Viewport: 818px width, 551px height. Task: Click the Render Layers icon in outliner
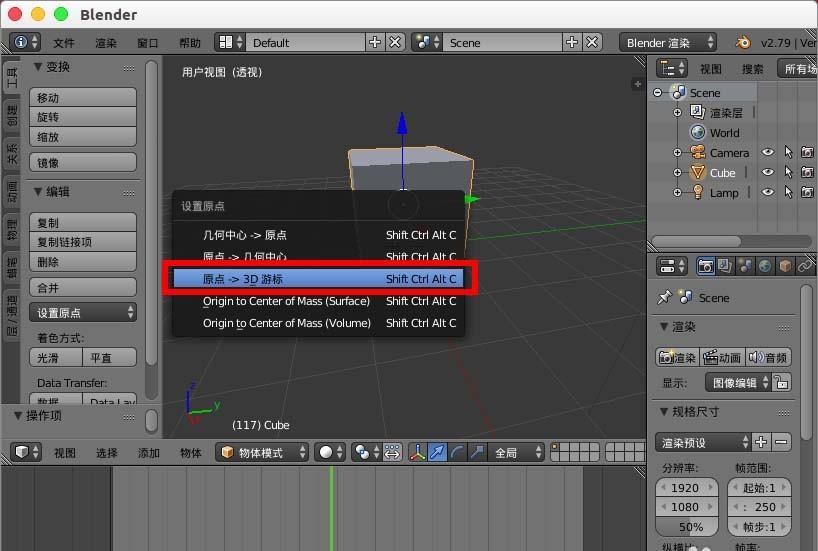click(697, 112)
